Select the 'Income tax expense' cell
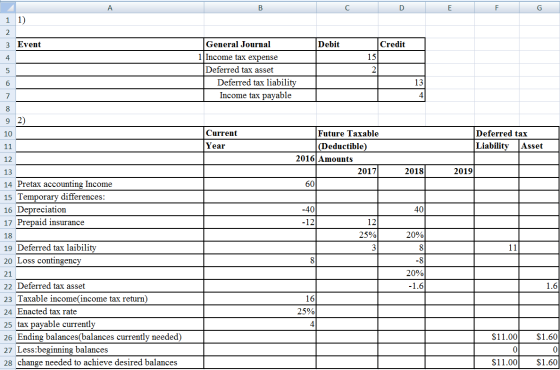The image size is (560, 370). click(x=260, y=57)
